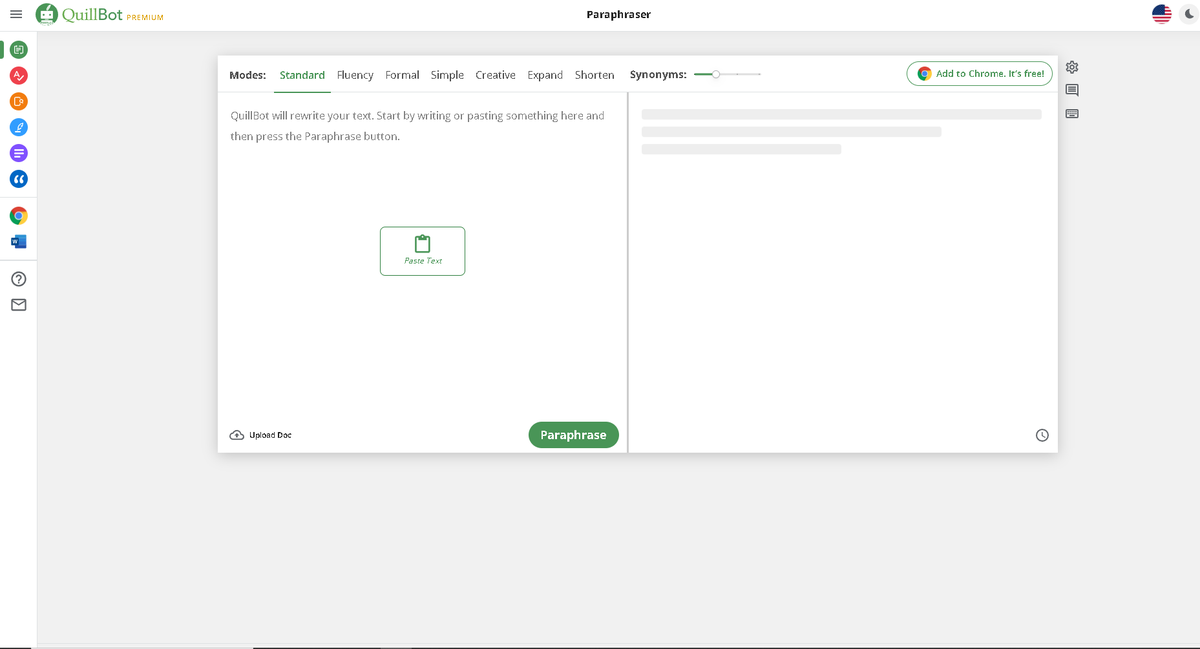Image resolution: width=1200 pixels, height=649 pixels.
Task: Click the green Paraphrase button
Action: point(573,435)
